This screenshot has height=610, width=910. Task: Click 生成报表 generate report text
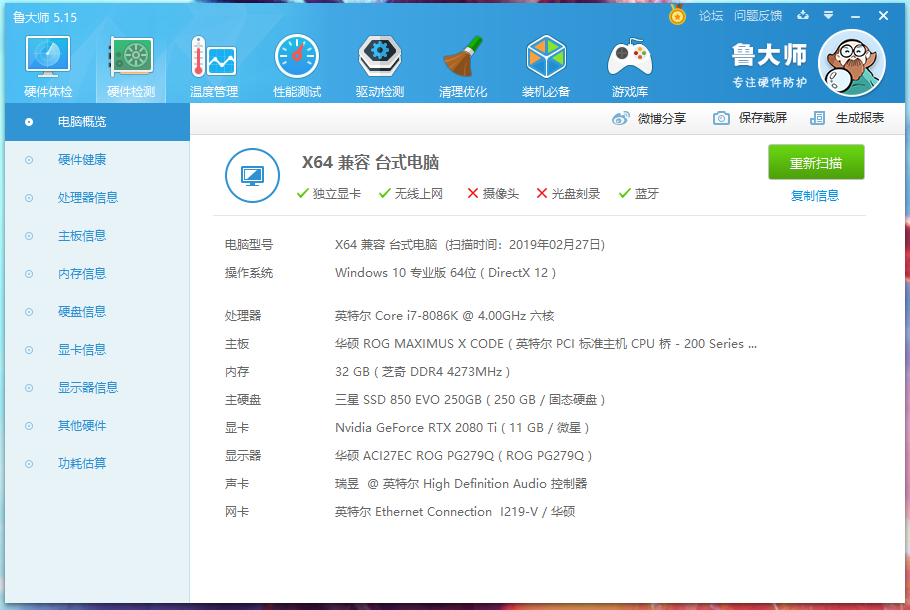coord(860,118)
